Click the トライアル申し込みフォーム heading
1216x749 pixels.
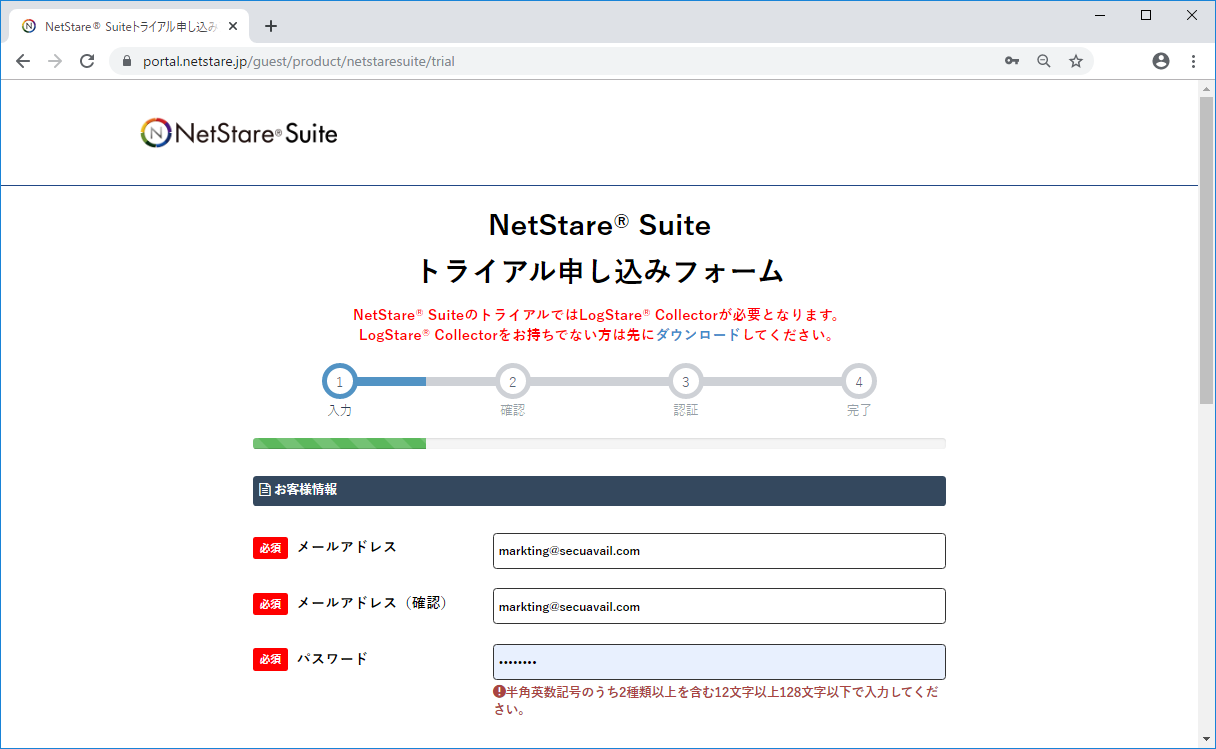pos(599,271)
